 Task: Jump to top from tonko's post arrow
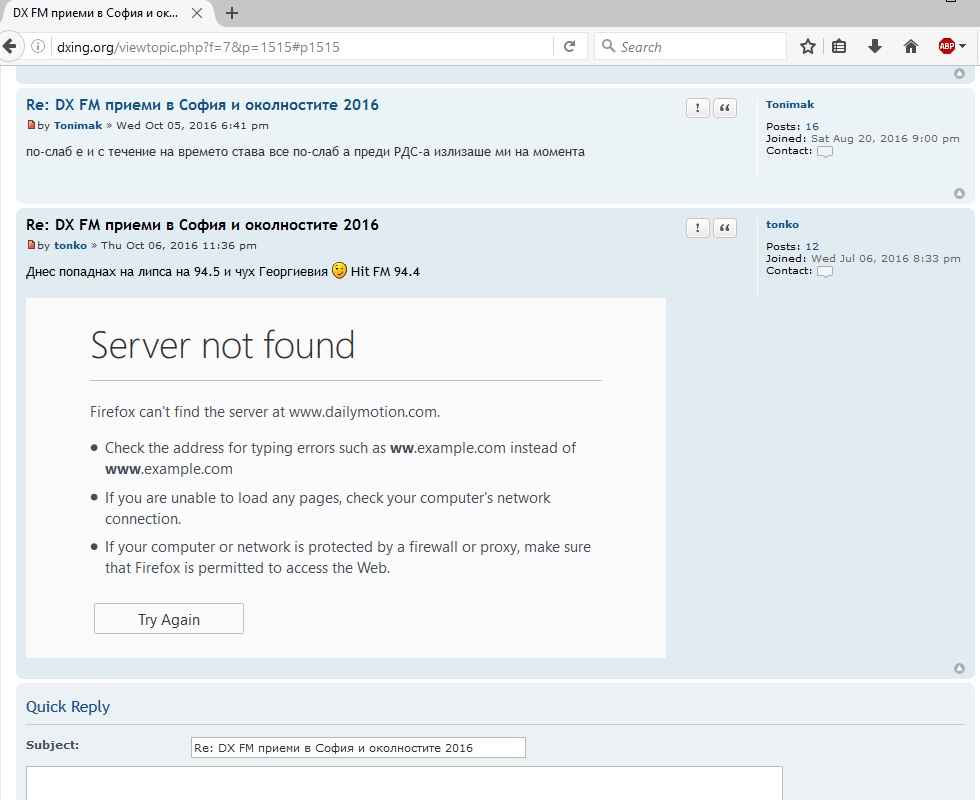click(x=959, y=669)
